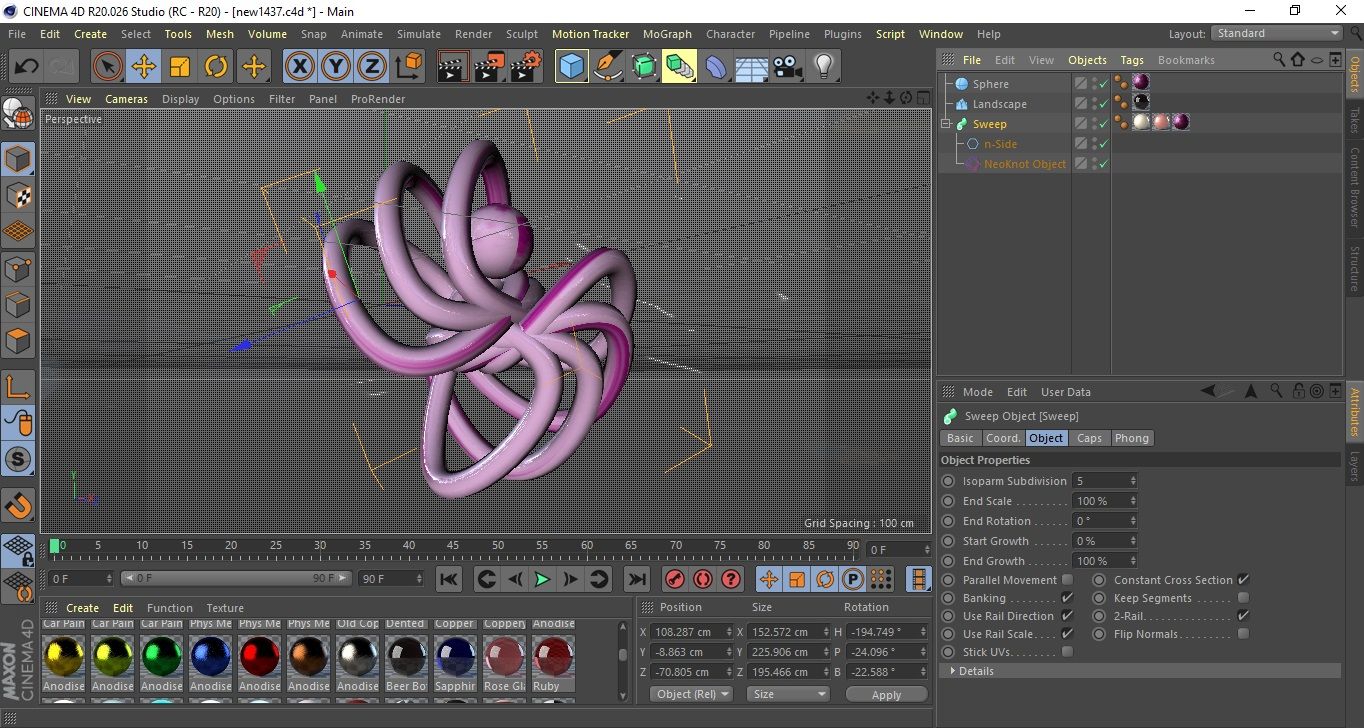Select the Move tool in top toolbar
This screenshot has width=1364, height=728.
[144, 67]
